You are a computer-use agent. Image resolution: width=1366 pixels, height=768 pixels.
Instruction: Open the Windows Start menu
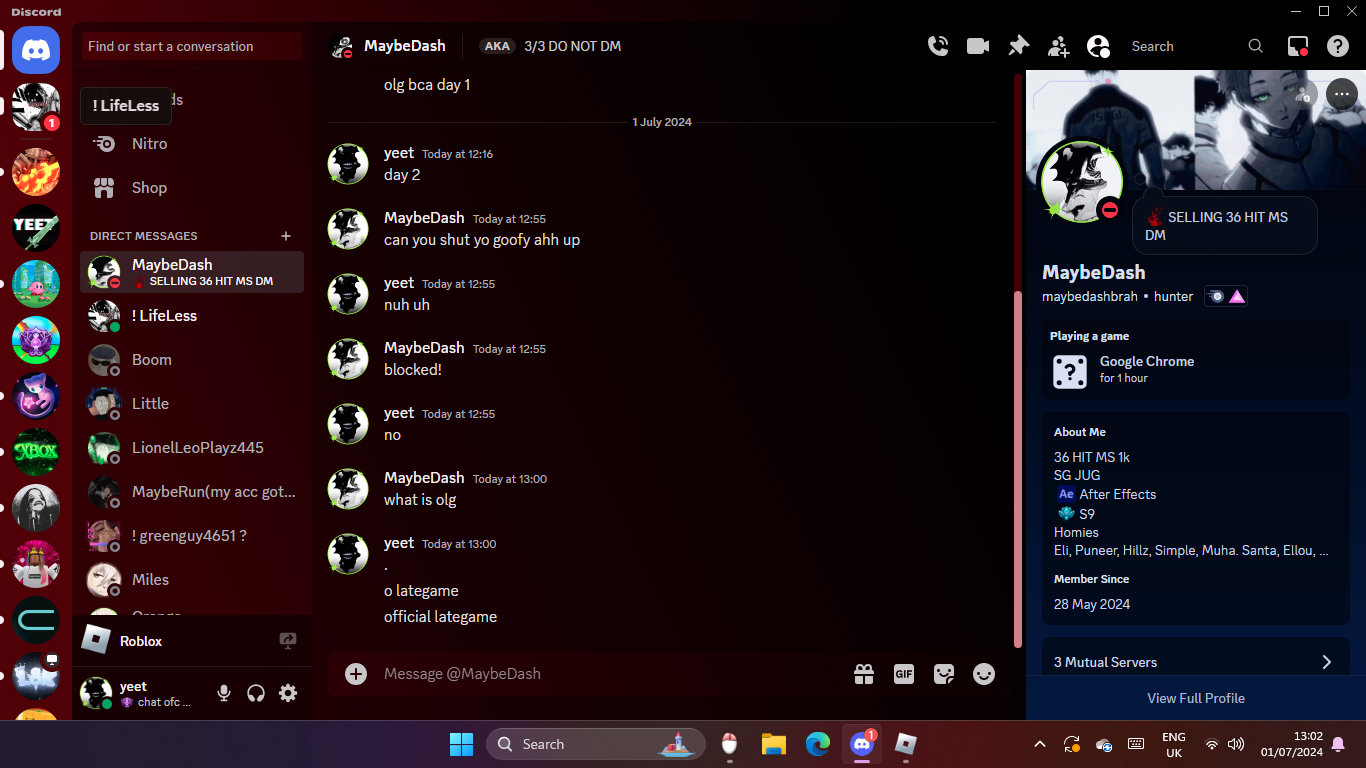pos(461,744)
